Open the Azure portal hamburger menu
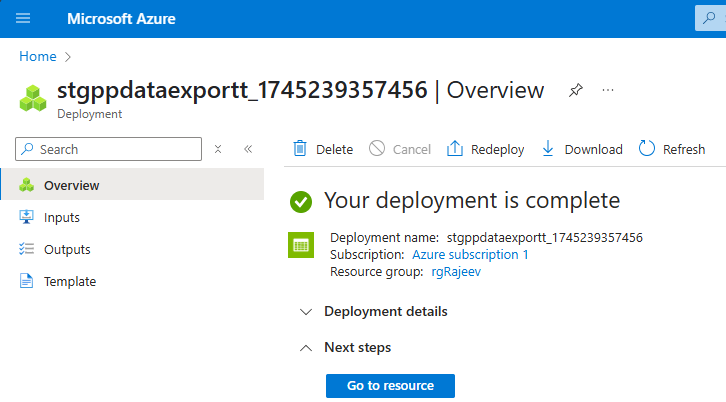 (x=23, y=19)
